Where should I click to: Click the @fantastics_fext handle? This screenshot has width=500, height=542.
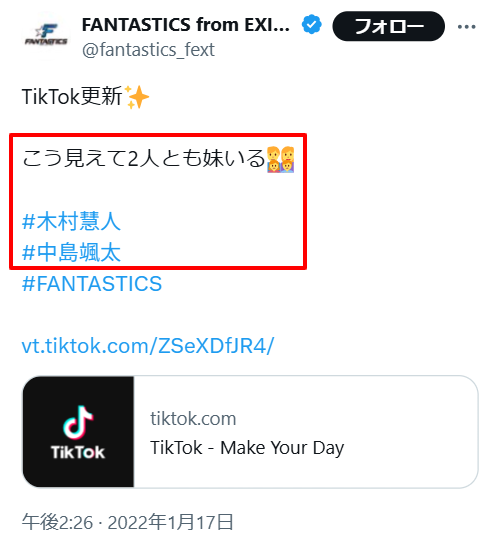148,50
